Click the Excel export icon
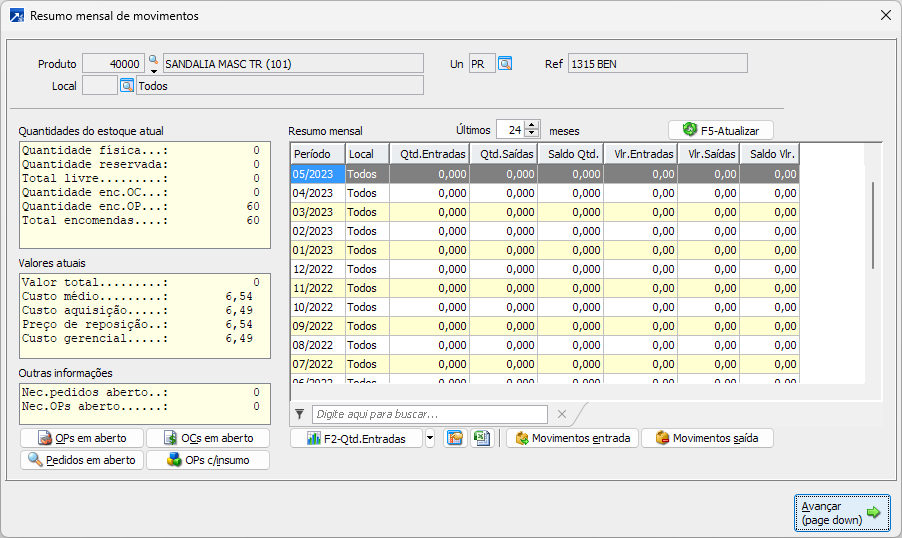902x538 pixels. pos(482,438)
